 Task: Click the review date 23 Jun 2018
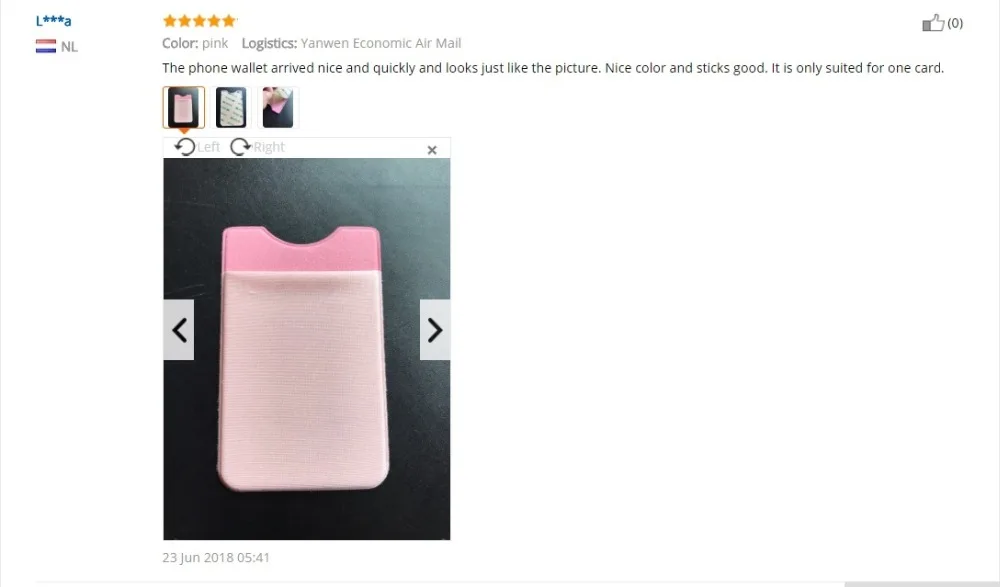[x=216, y=557]
